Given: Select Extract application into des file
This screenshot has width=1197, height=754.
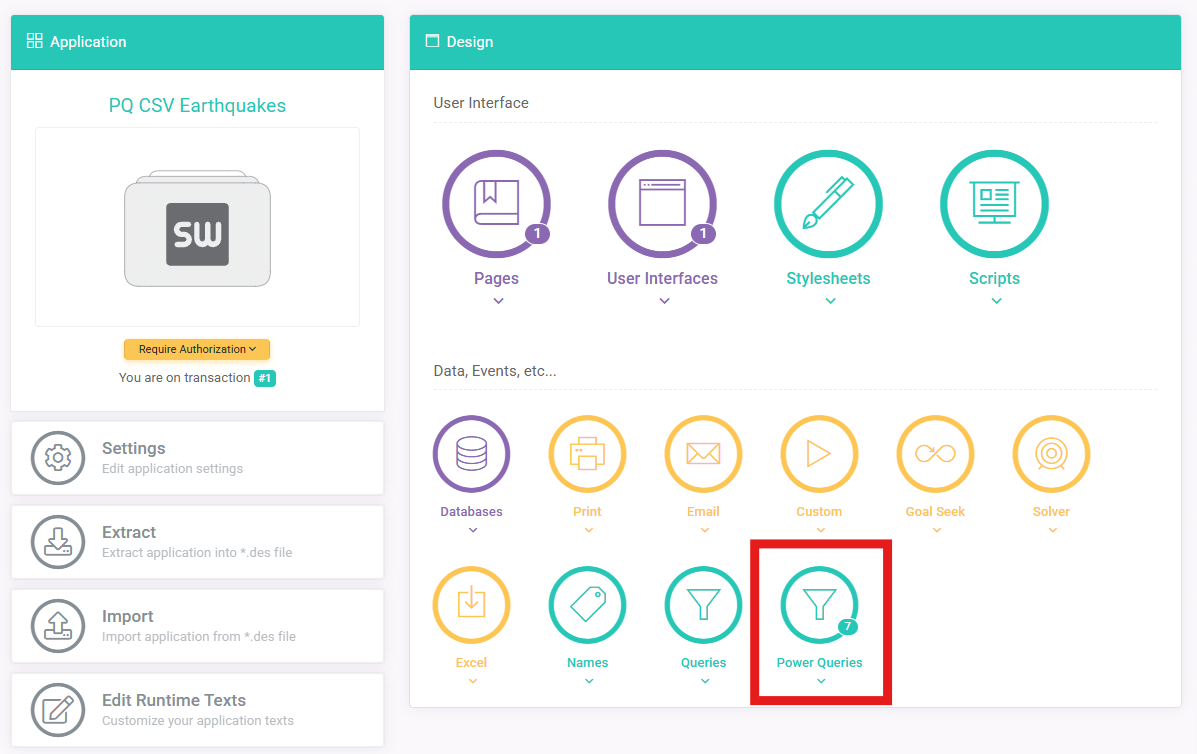Looking at the screenshot, I should (197, 542).
